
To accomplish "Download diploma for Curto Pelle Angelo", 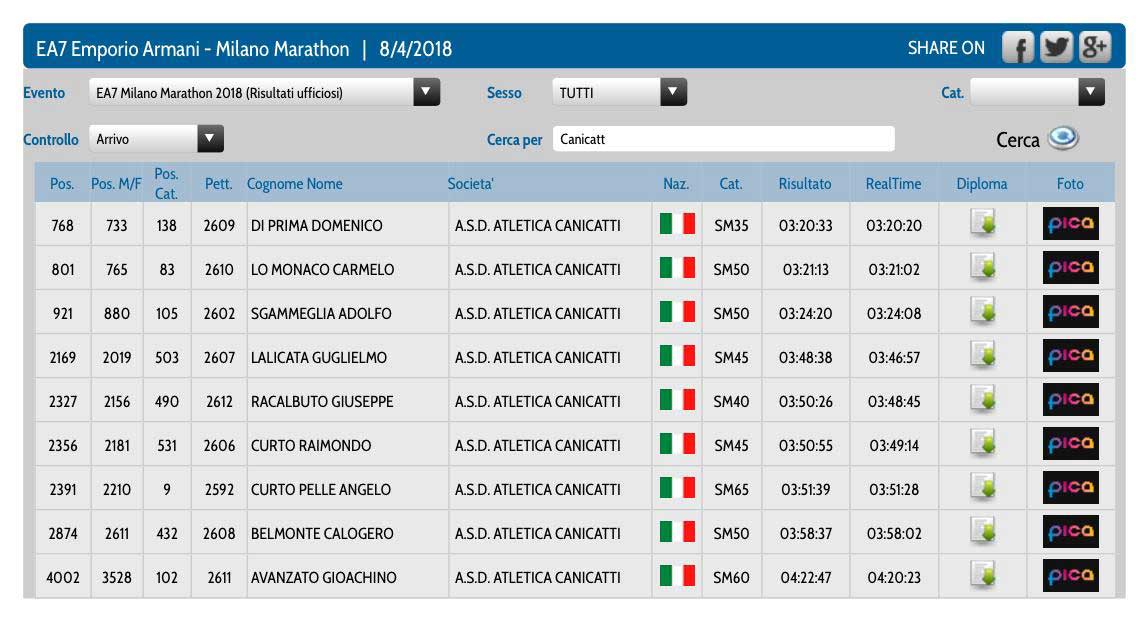I will 982,489.
